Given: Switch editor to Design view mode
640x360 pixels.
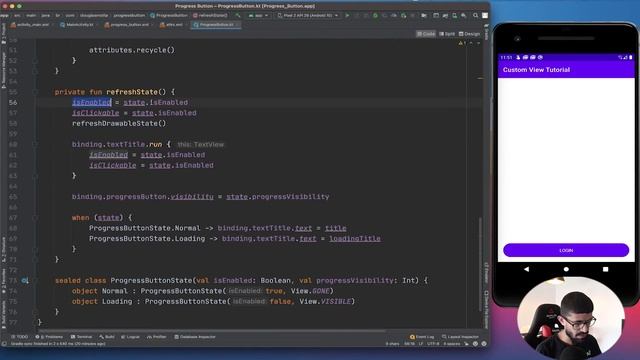Looking at the screenshot, I should (x=469, y=34).
